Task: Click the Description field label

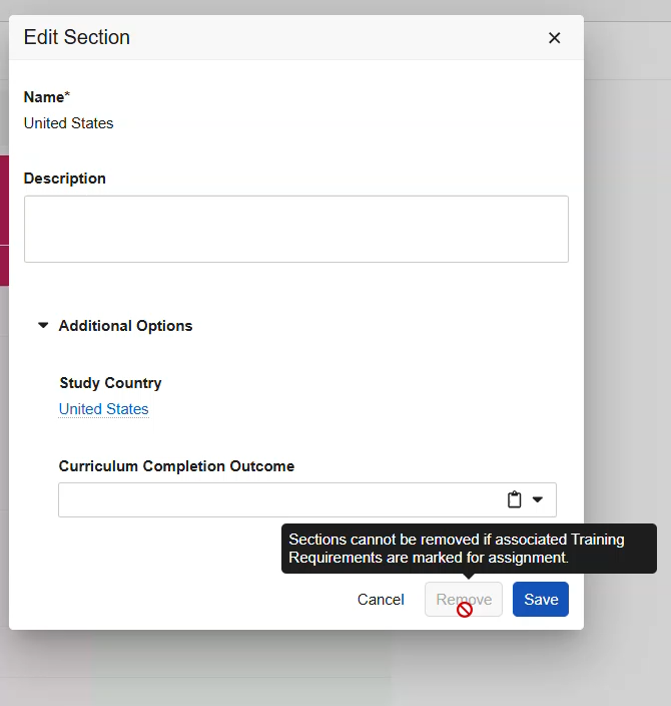Action: click(65, 178)
